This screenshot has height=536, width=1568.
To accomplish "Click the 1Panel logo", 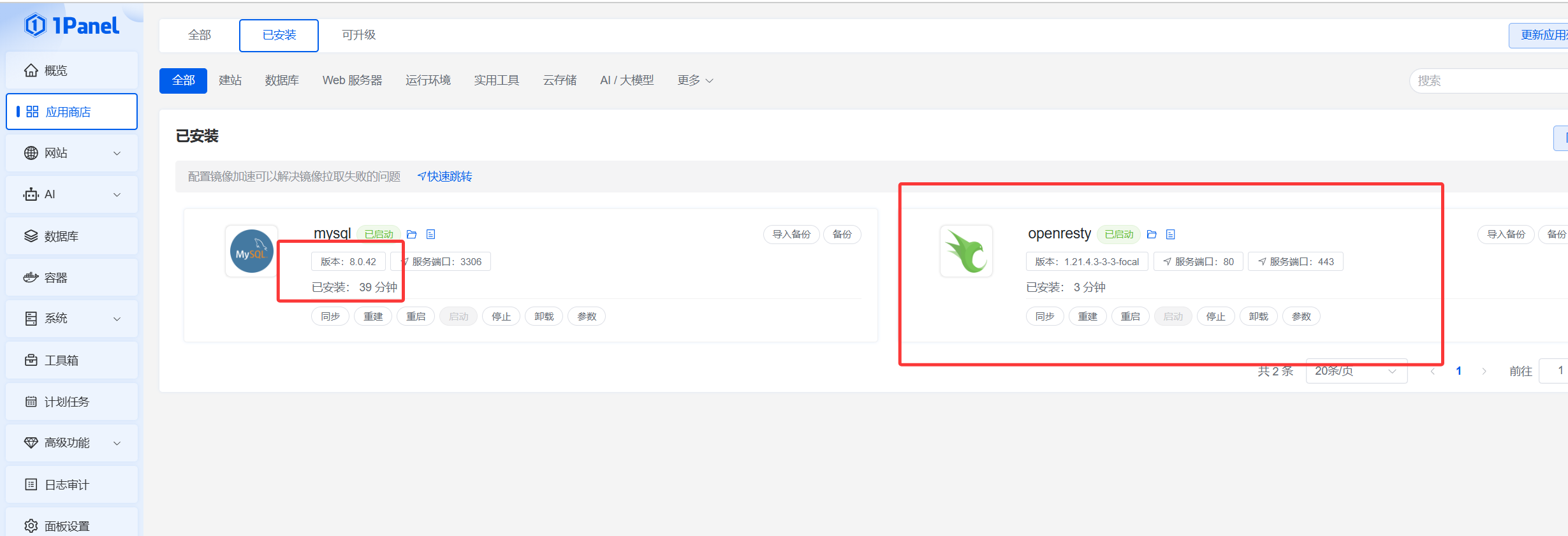I will pyautogui.click(x=72, y=25).
